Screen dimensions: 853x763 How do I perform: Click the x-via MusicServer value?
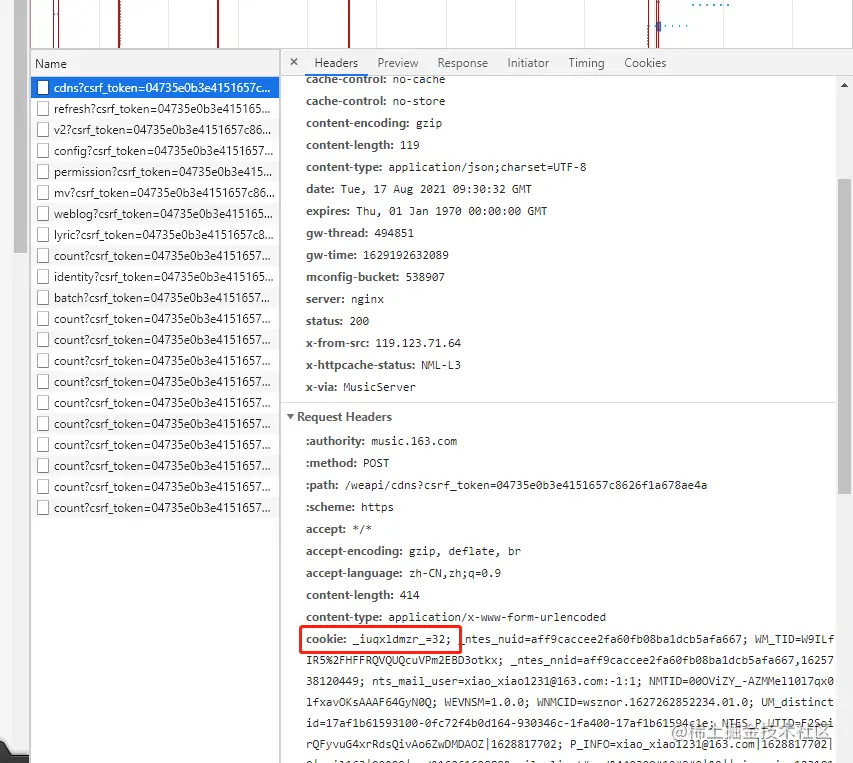(379, 387)
